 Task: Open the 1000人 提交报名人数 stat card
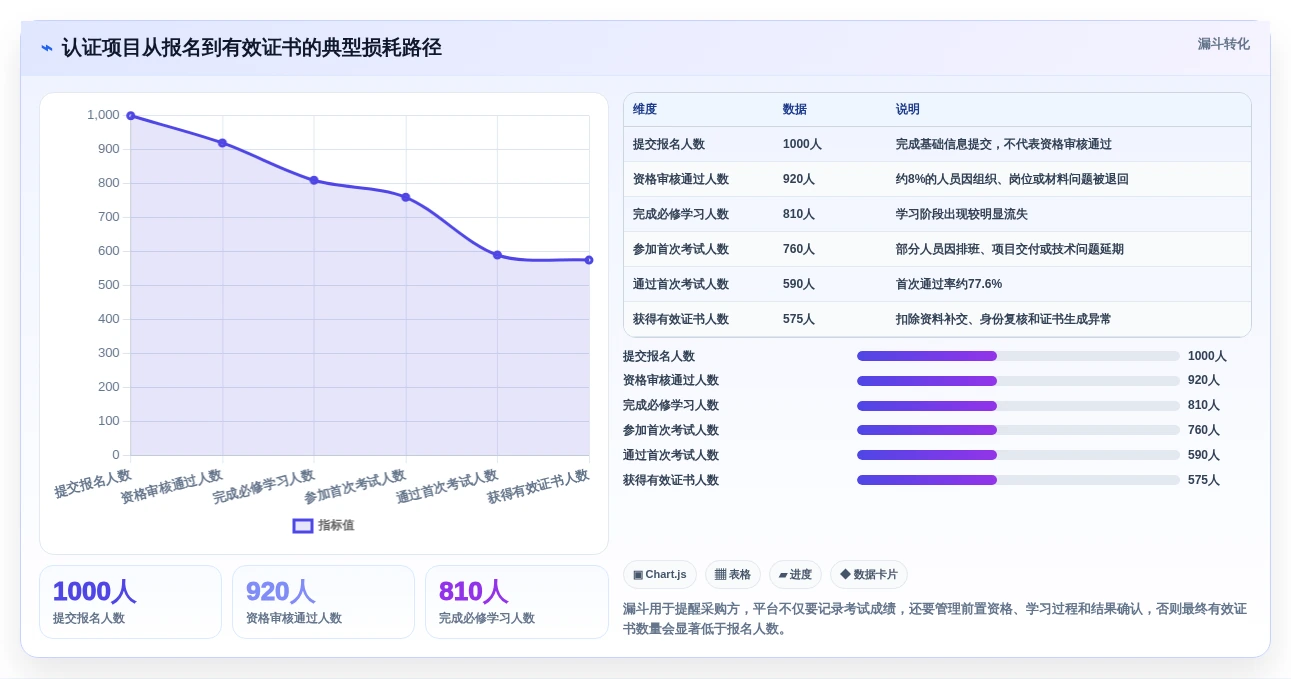[130, 602]
